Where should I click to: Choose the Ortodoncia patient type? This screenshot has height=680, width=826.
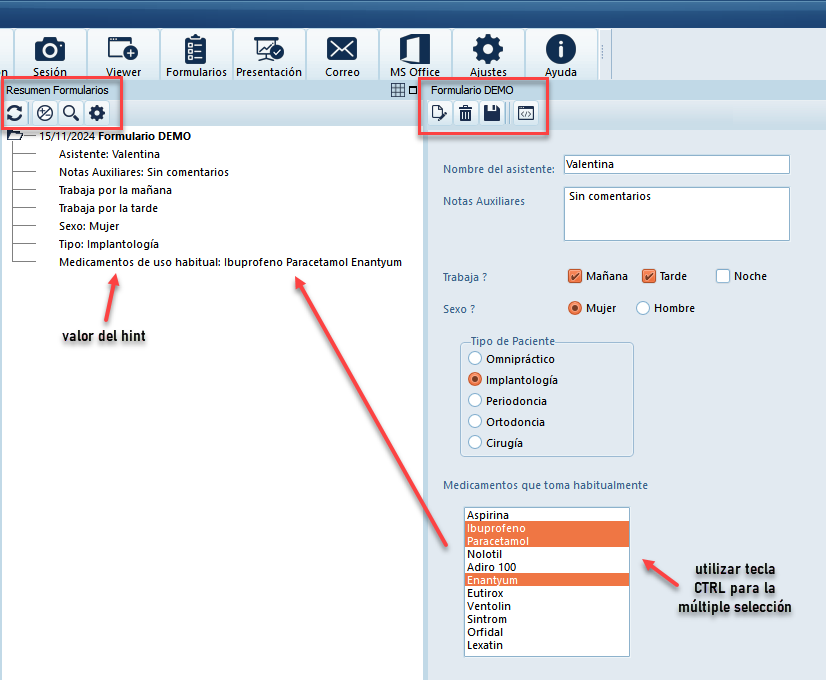[475, 421]
